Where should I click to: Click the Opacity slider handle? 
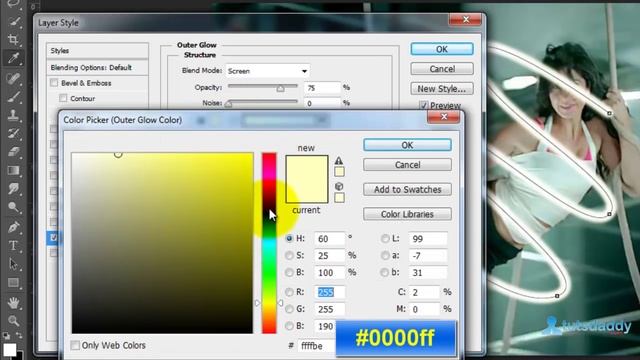[280, 88]
